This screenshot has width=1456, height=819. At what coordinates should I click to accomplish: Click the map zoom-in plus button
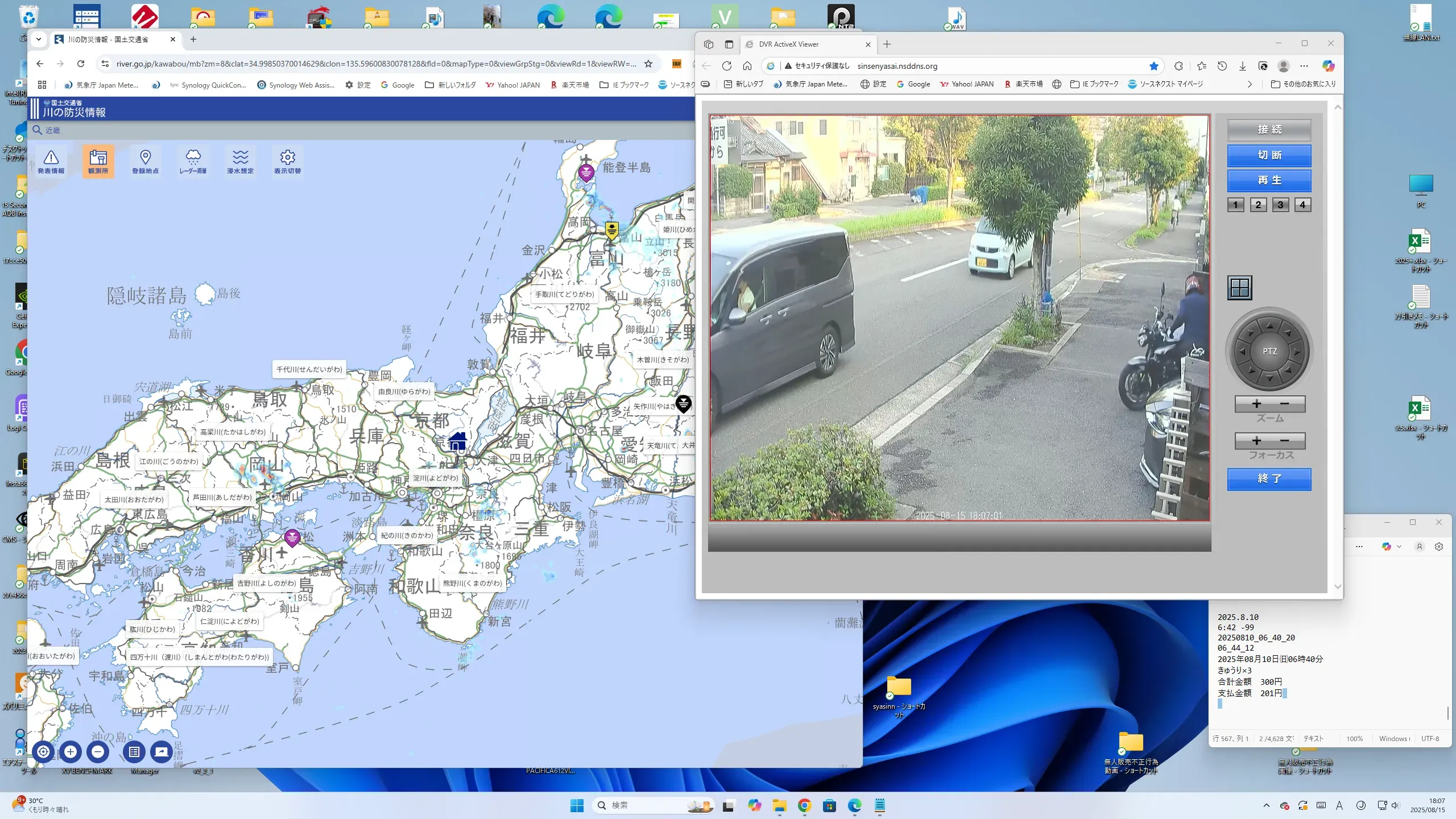[x=71, y=752]
